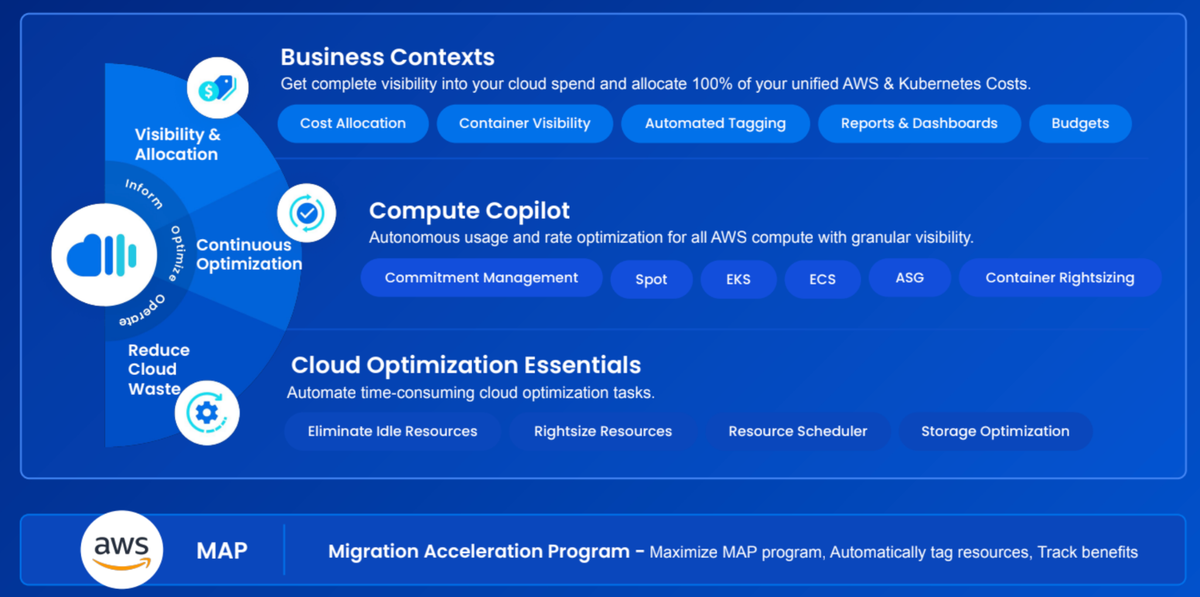Viewport: 1200px width, 597px height.
Task: Choose Resource Scheduler
Action: pos(797,431)
